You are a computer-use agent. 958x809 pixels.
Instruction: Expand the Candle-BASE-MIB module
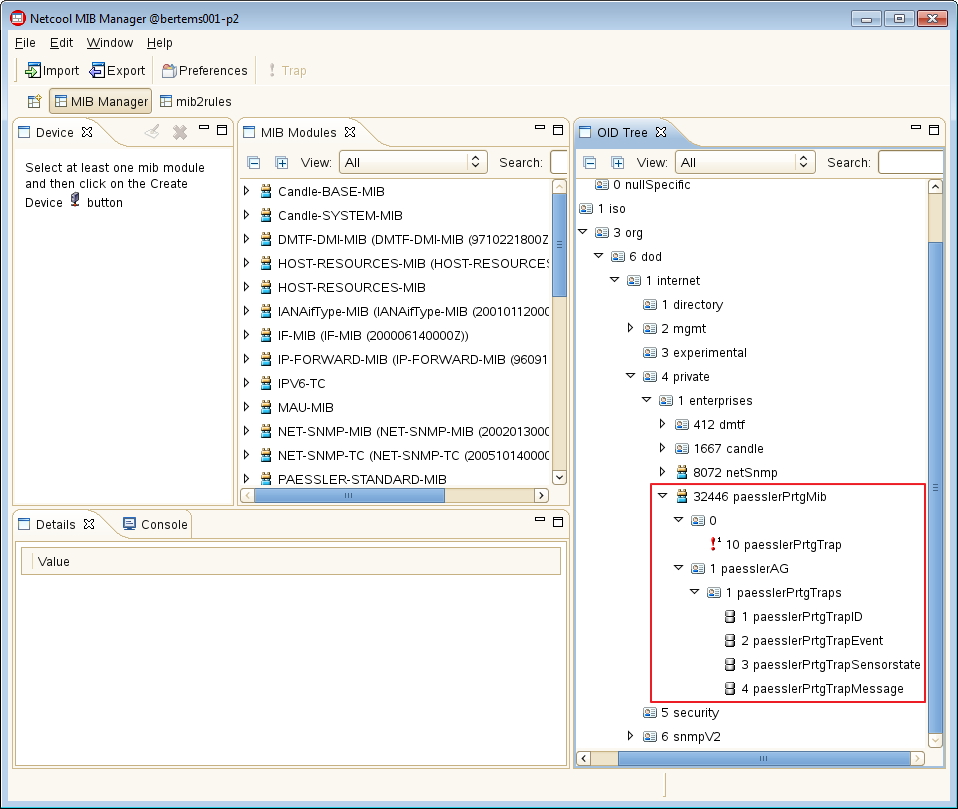246,191
